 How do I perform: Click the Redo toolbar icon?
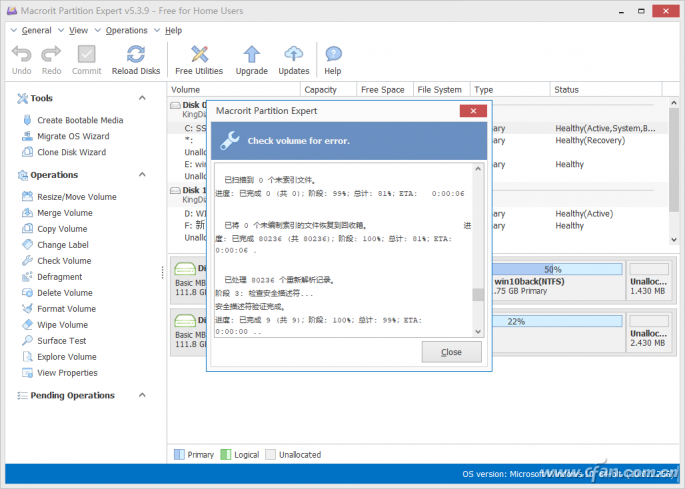tap(51, 54)
